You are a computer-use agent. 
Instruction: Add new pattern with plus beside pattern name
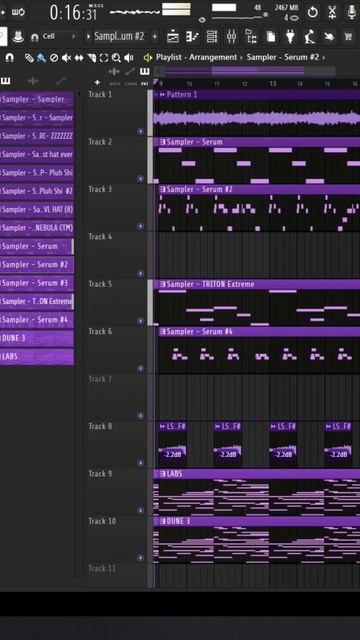point(155,36)
